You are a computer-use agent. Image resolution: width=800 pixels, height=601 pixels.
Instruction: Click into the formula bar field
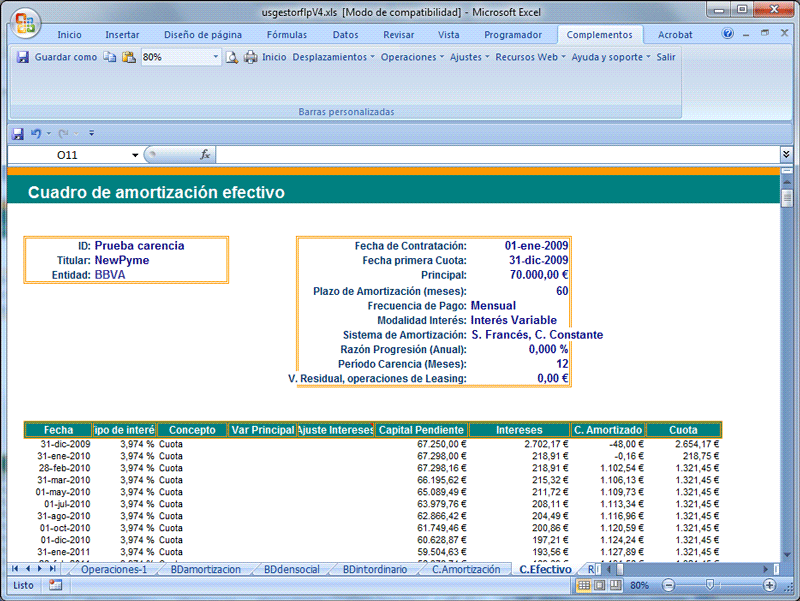pyautogui.click(x=497, y=155)
